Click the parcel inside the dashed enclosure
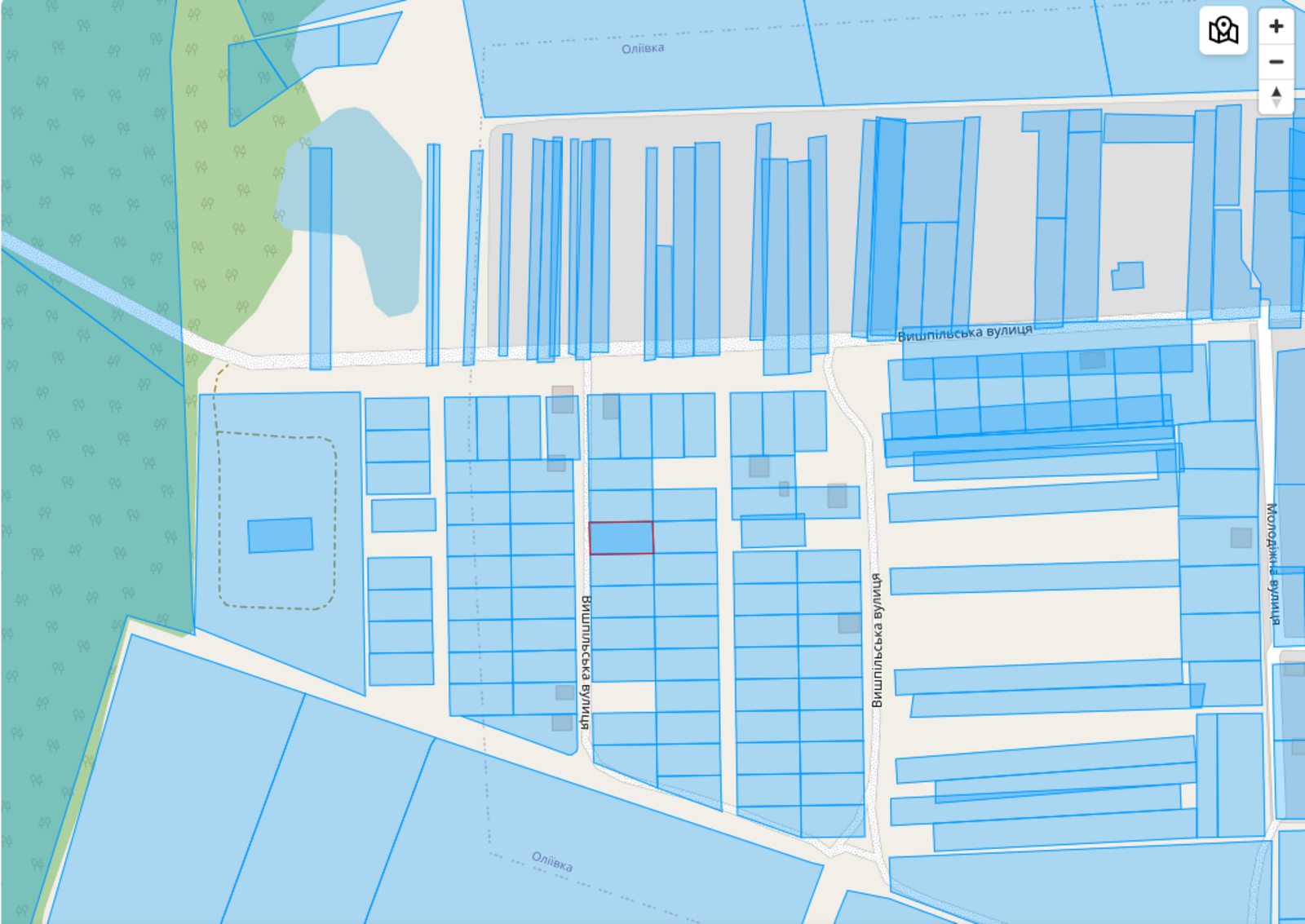Screen dimensions: 1305x924 (x=280, y=535)
